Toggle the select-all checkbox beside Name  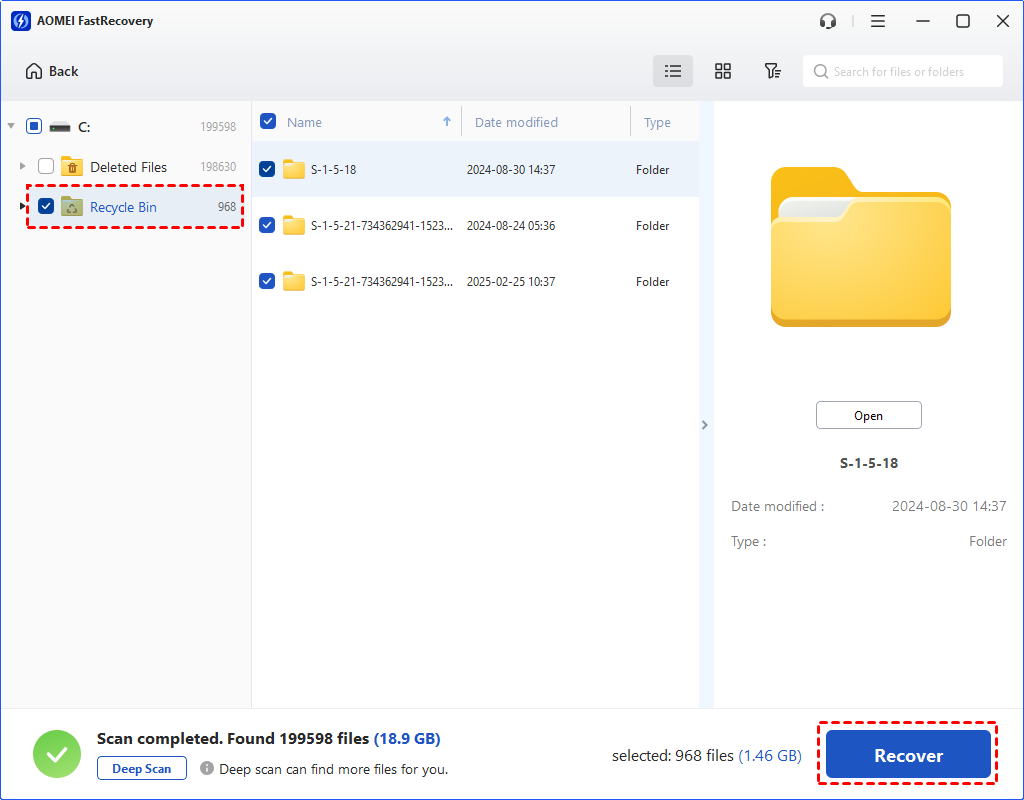(268, 122)
